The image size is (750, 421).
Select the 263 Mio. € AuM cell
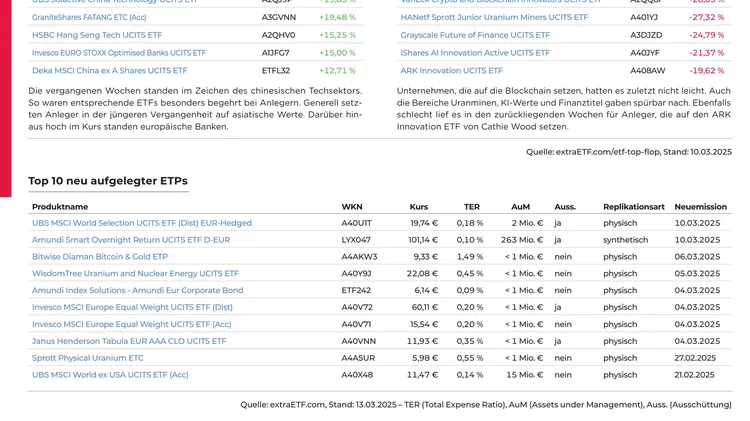tap(522, 240)
